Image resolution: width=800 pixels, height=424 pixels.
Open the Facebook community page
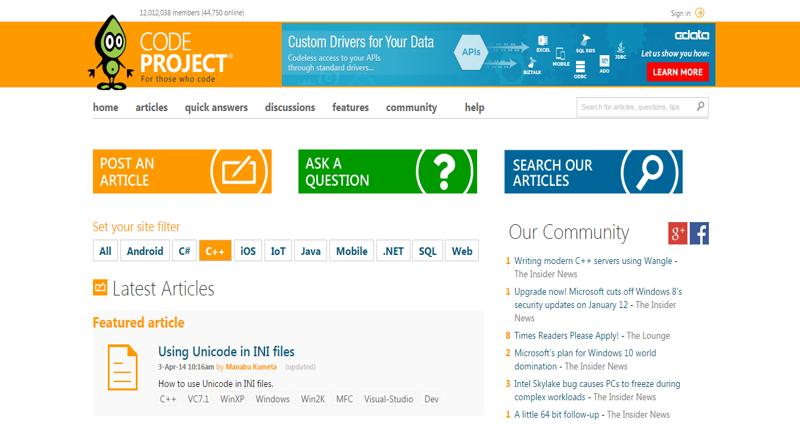coord(699,233)
